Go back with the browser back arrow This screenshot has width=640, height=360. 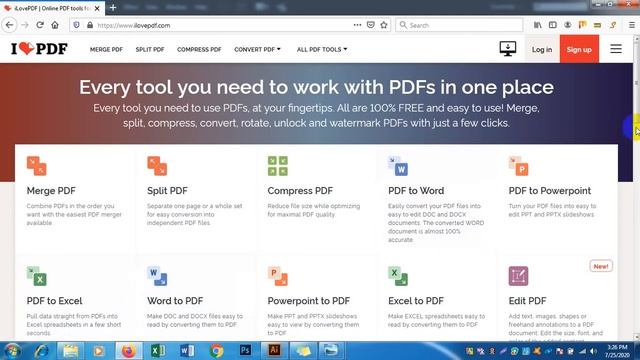(x=9, y=25)
